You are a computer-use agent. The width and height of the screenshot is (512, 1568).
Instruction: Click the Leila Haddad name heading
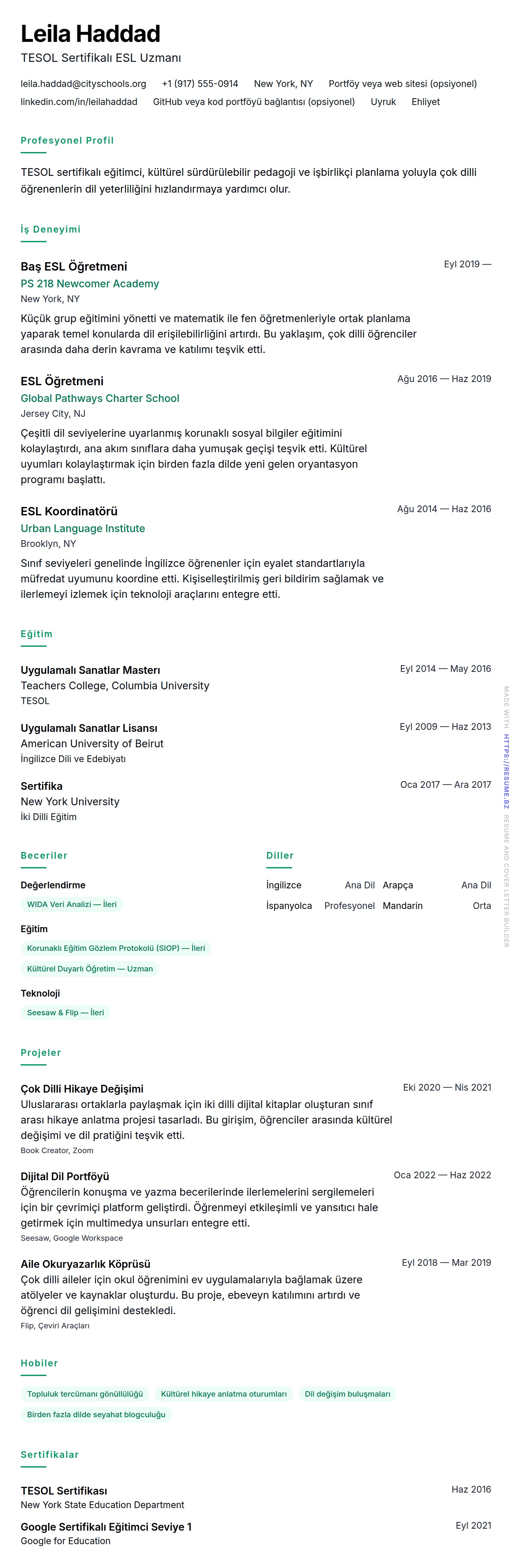click(x=90, y=34)
